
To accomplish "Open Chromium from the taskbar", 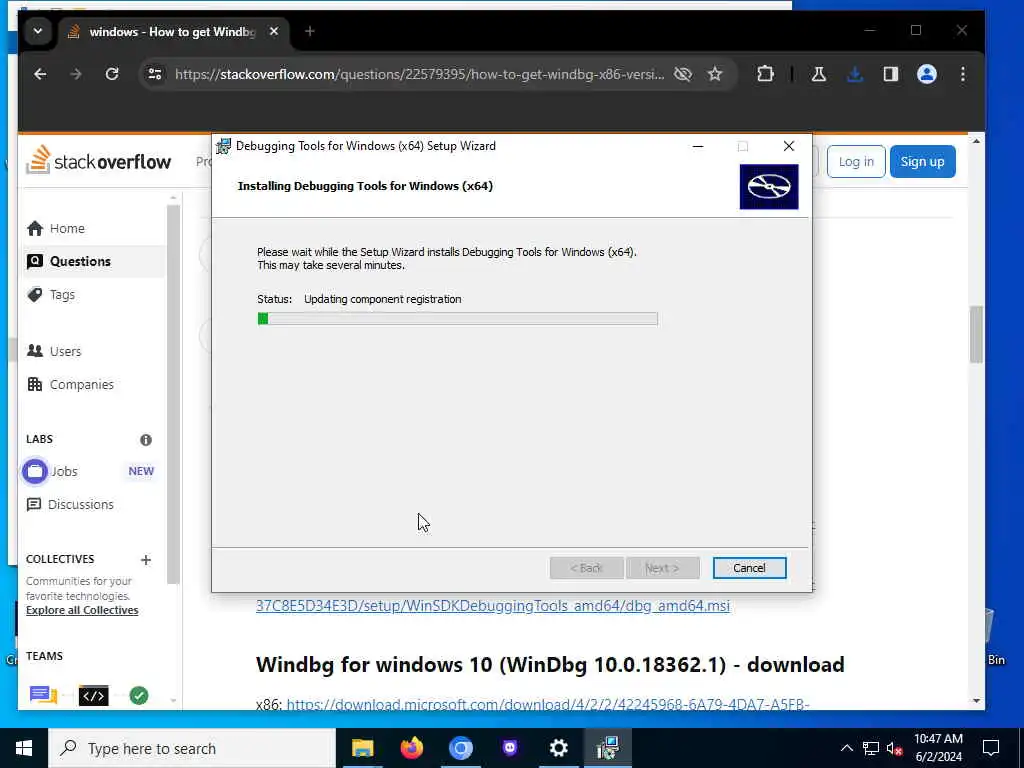I will pyautogui.click(x=460, y=748).
